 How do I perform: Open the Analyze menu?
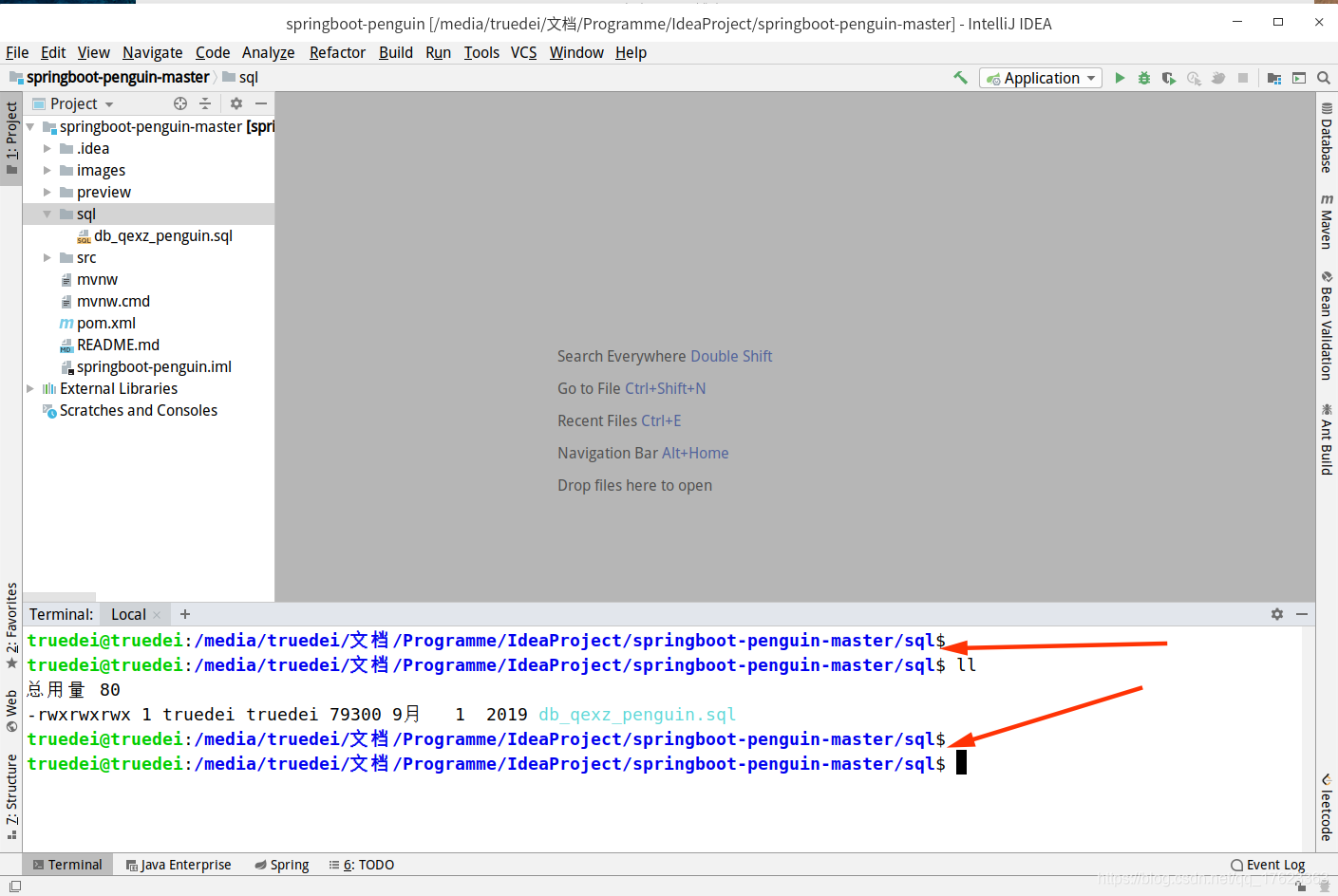(268, 52)
